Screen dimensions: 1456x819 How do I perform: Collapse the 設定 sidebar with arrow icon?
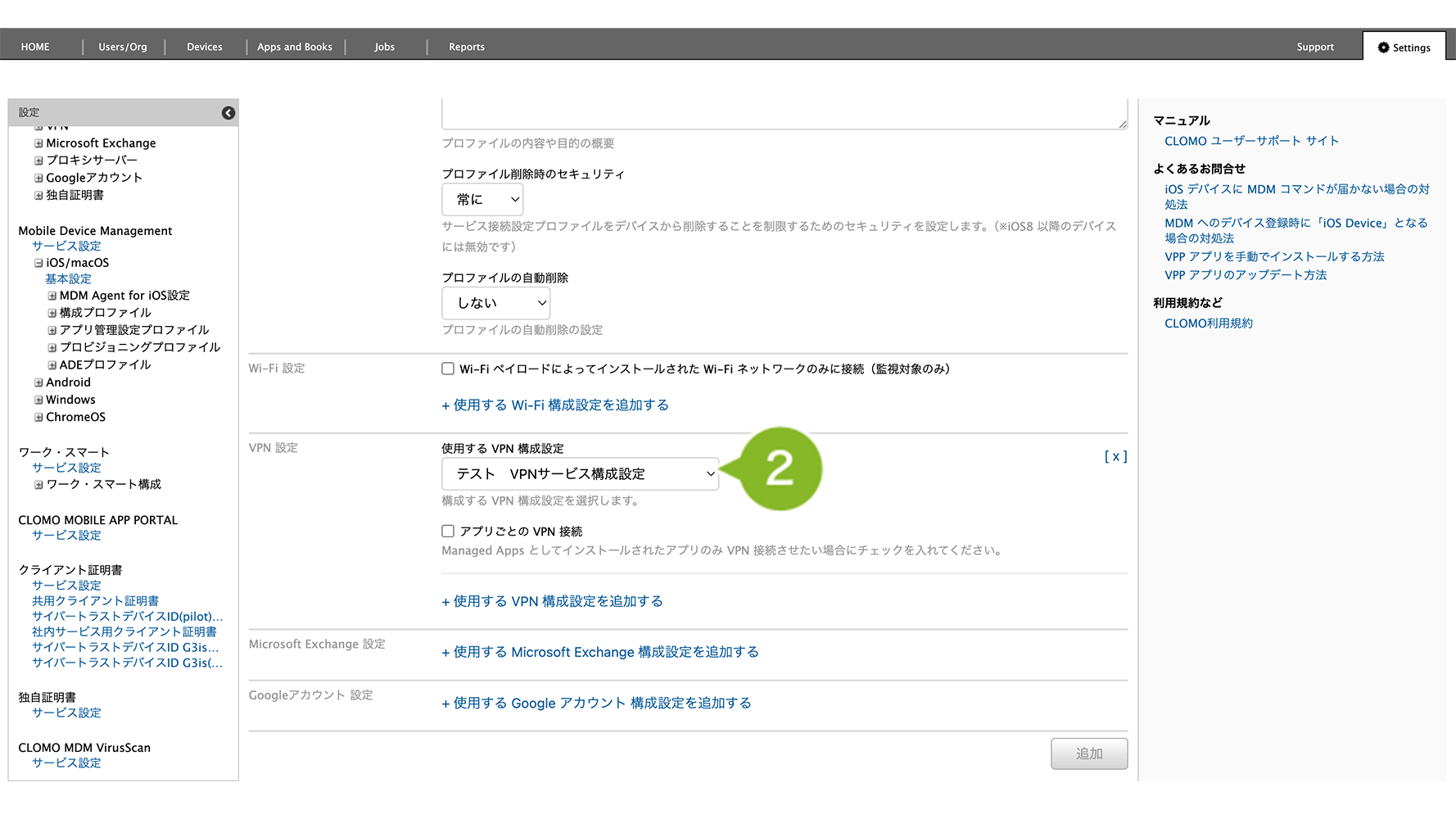coord(228,113)
